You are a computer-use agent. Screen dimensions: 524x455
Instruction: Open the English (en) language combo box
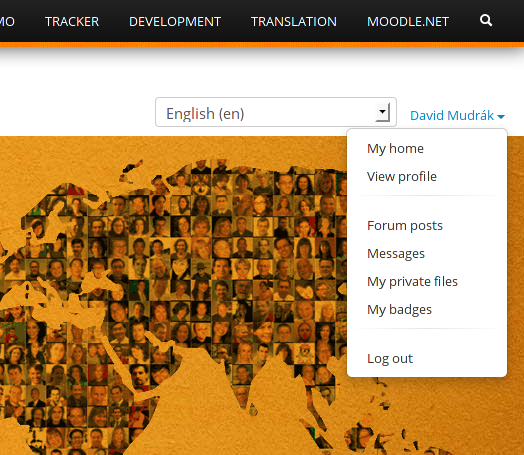click(x=276, y=112)
